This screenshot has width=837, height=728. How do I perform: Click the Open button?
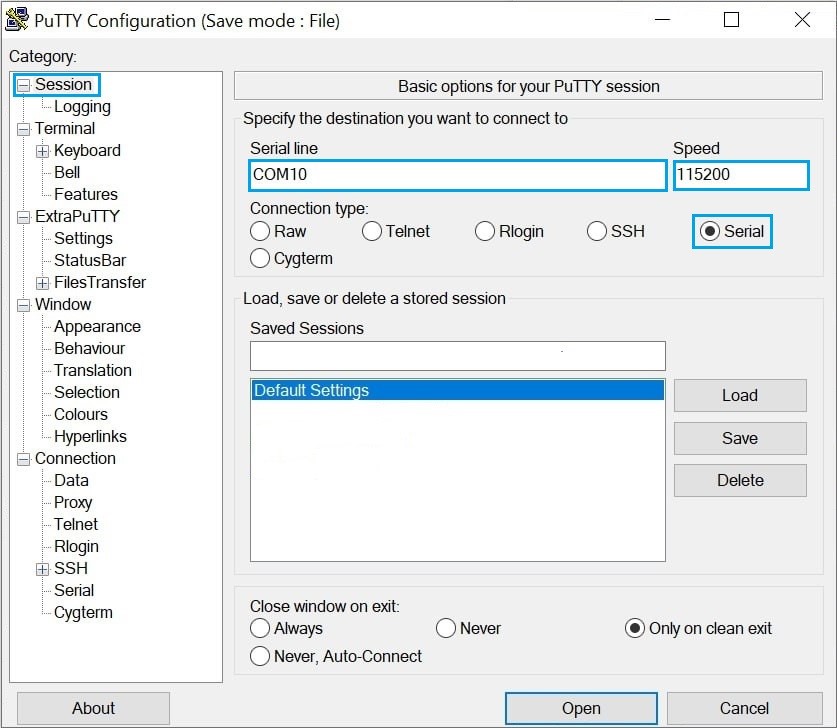[x=581, y=708]
